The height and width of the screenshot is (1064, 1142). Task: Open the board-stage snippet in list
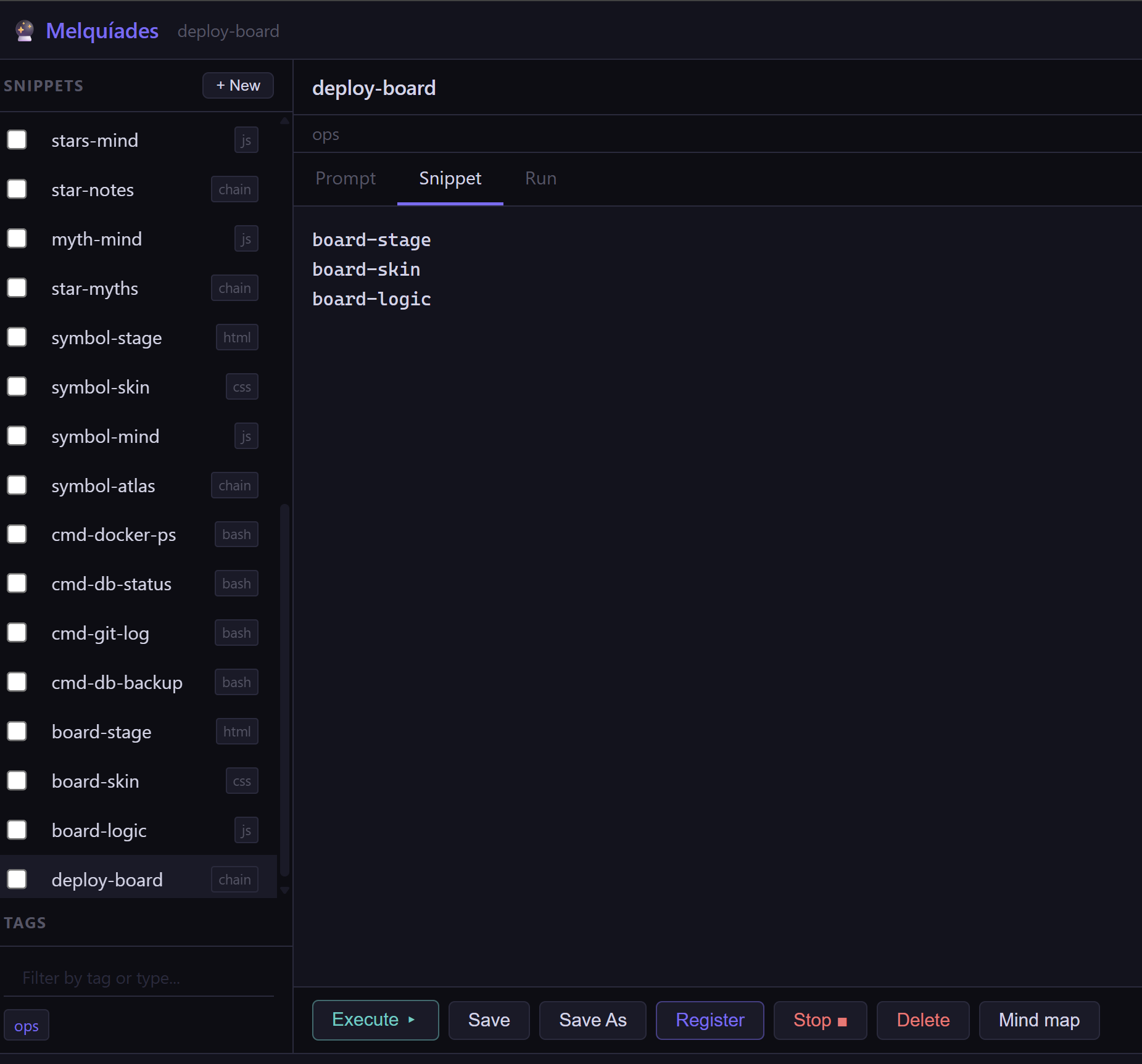tap(102, 732)
